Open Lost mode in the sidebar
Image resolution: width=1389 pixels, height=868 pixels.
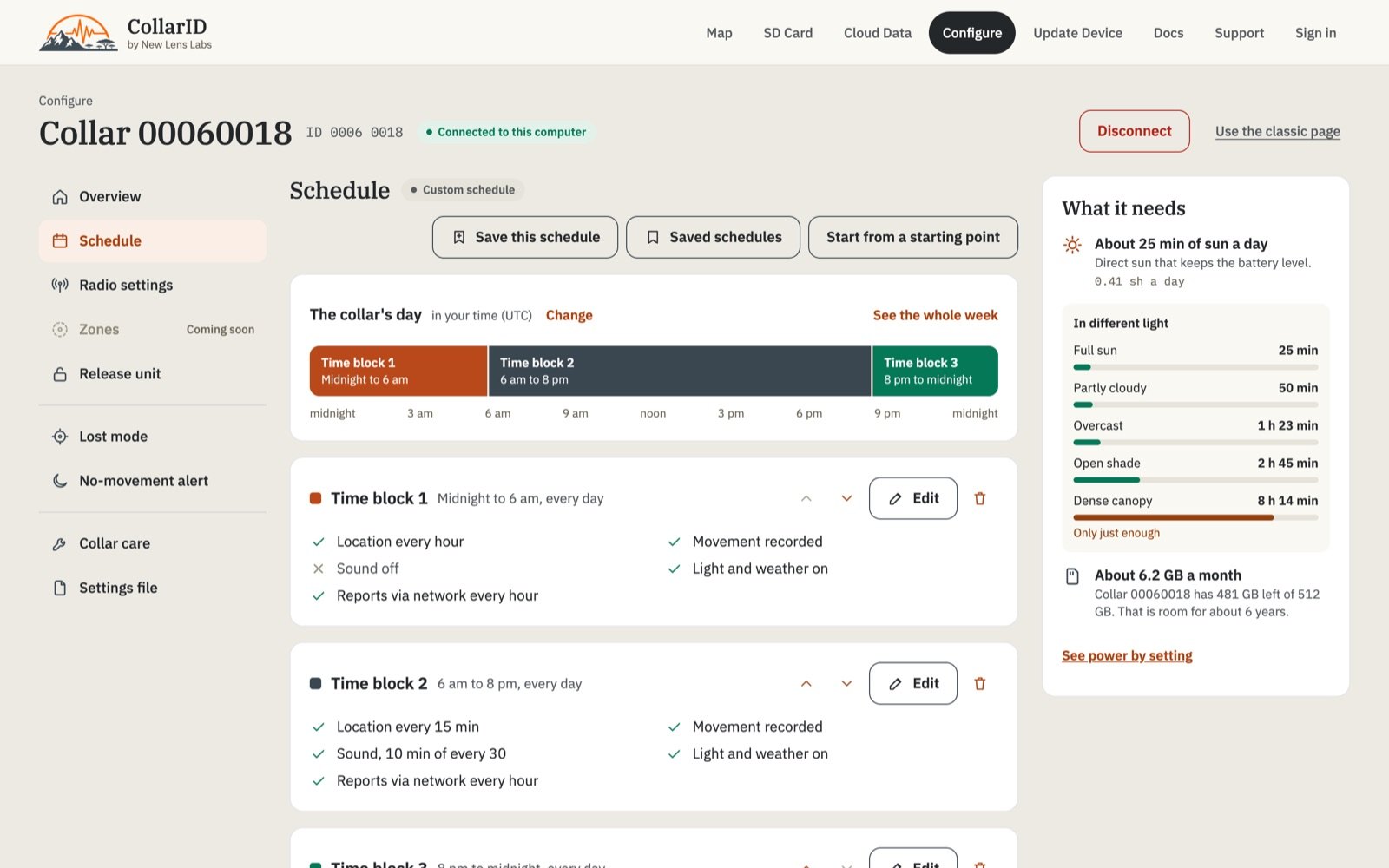[x=153, y=437]
